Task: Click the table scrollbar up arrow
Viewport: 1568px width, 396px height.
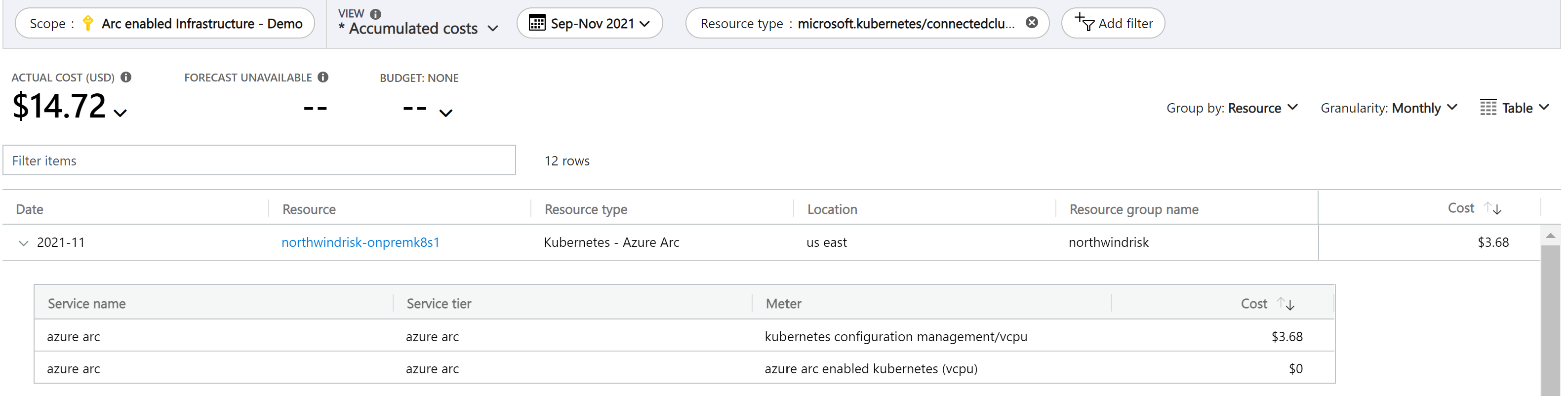Action: [x=1550, y=236]
